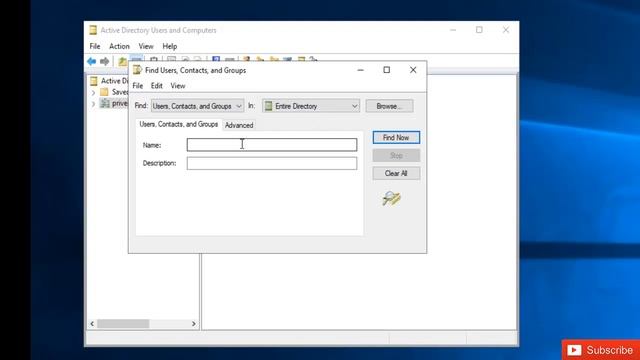The height and width of the screenshot is (360, 640).
Task: Expand the domain tree node
Action: (93, 104)
